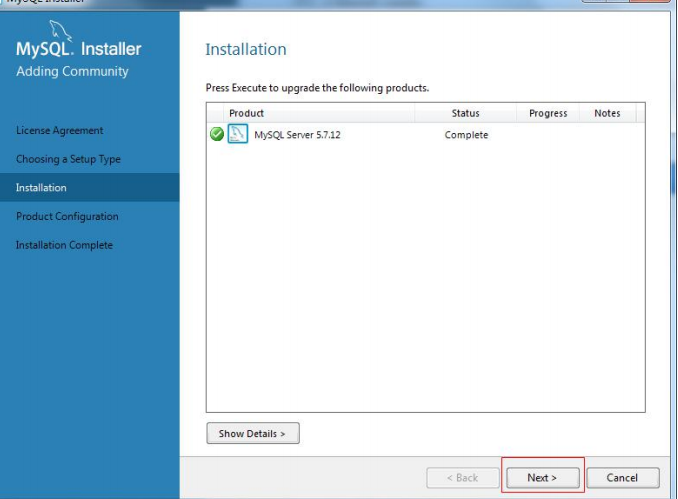
Task: Click the 'Press Execute to upgrade' instruction text
Action: (x=317, y=88)
